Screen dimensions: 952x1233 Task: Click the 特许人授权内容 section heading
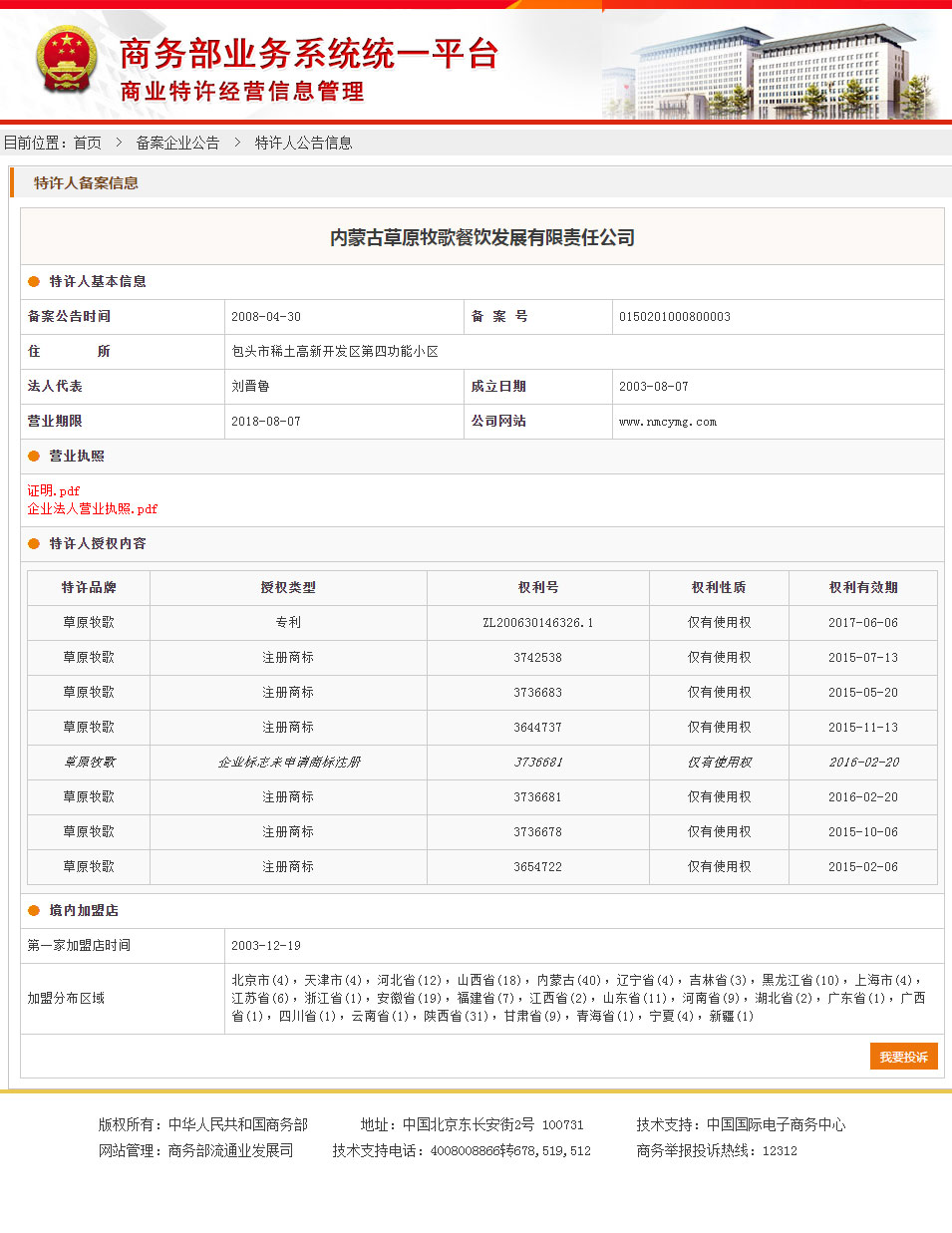pos(98,544)
